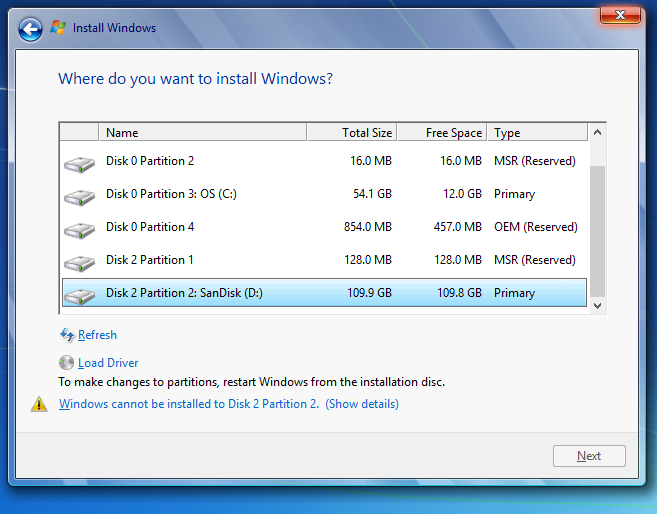Select Disk 0 Partition 3: OS (C:)

(x=324, y=194)
